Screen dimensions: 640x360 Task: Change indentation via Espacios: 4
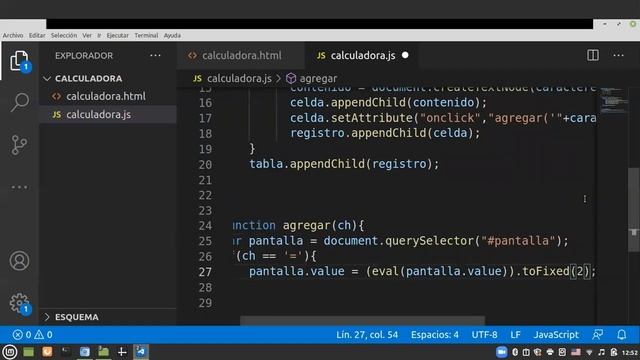pyautogui.click(x=435, y=335)
